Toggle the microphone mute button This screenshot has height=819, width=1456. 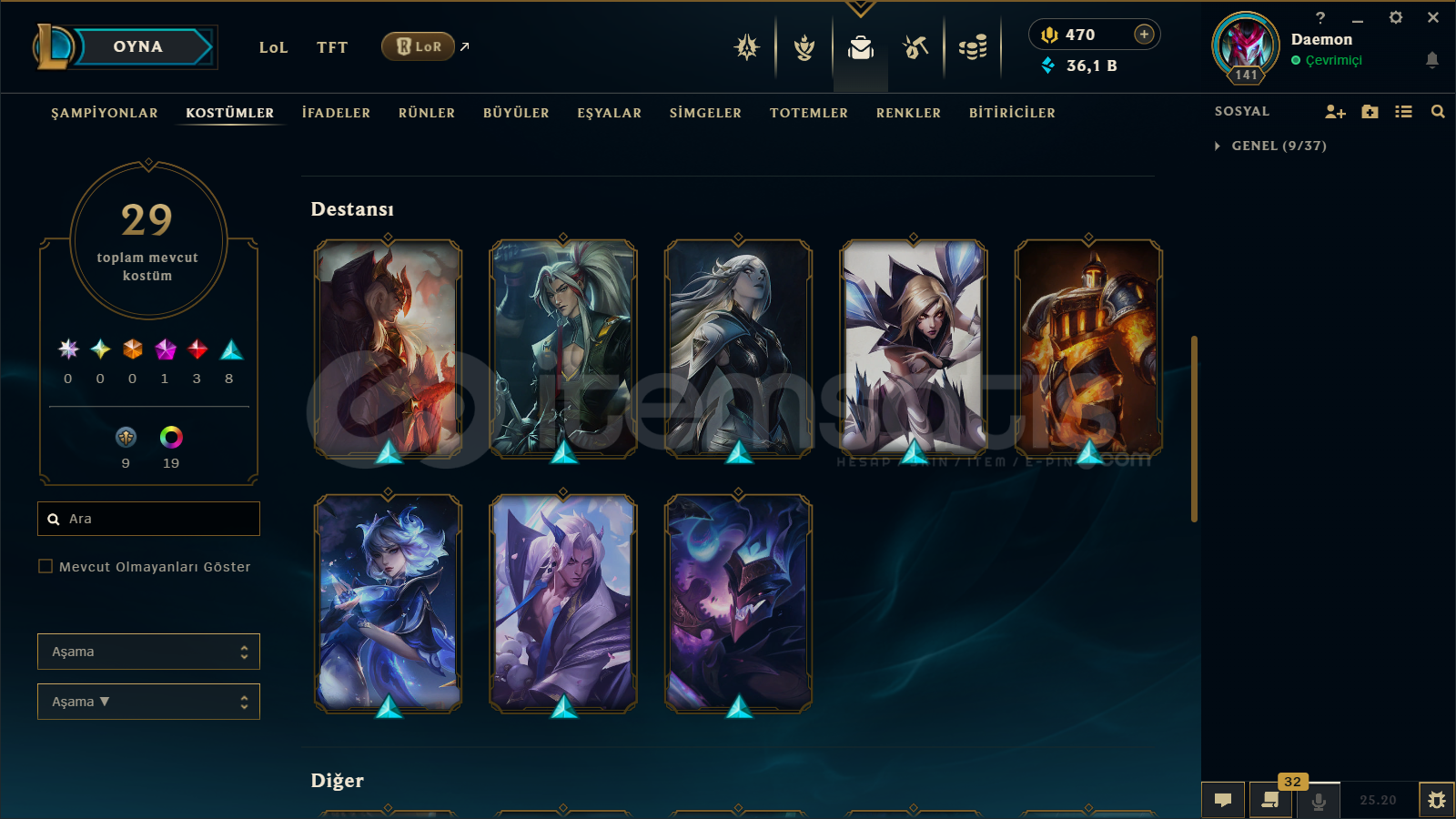(x=1318, y=801)
